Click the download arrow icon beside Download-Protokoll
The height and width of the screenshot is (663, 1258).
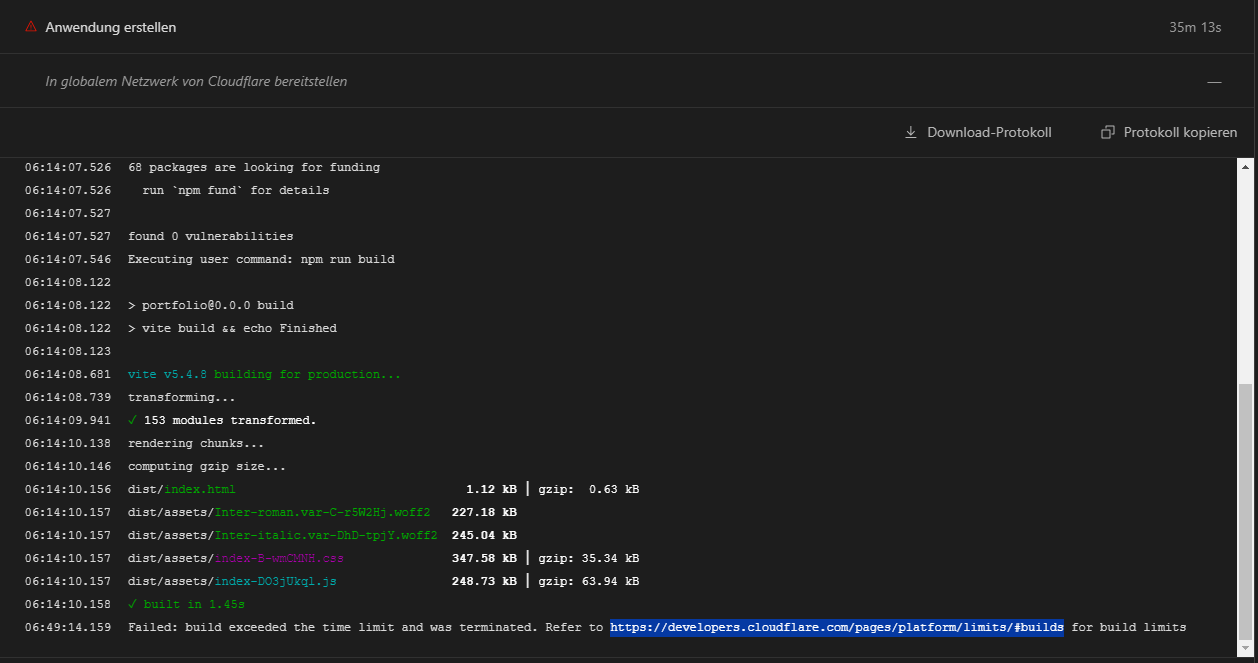911,132
